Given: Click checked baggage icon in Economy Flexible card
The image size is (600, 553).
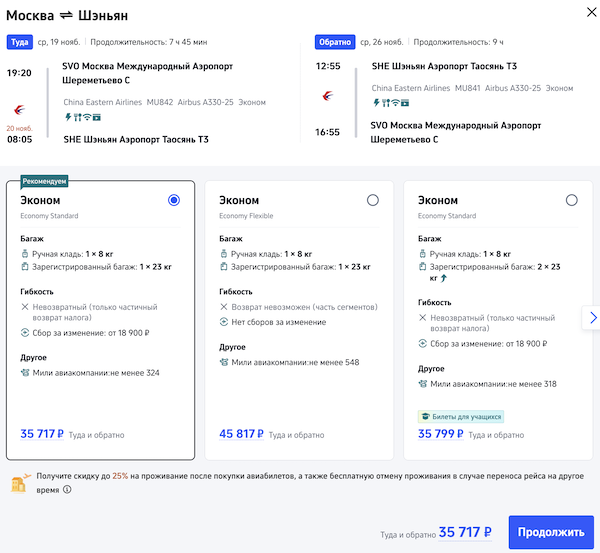Looking at the screenshot, I should (223, 267).
